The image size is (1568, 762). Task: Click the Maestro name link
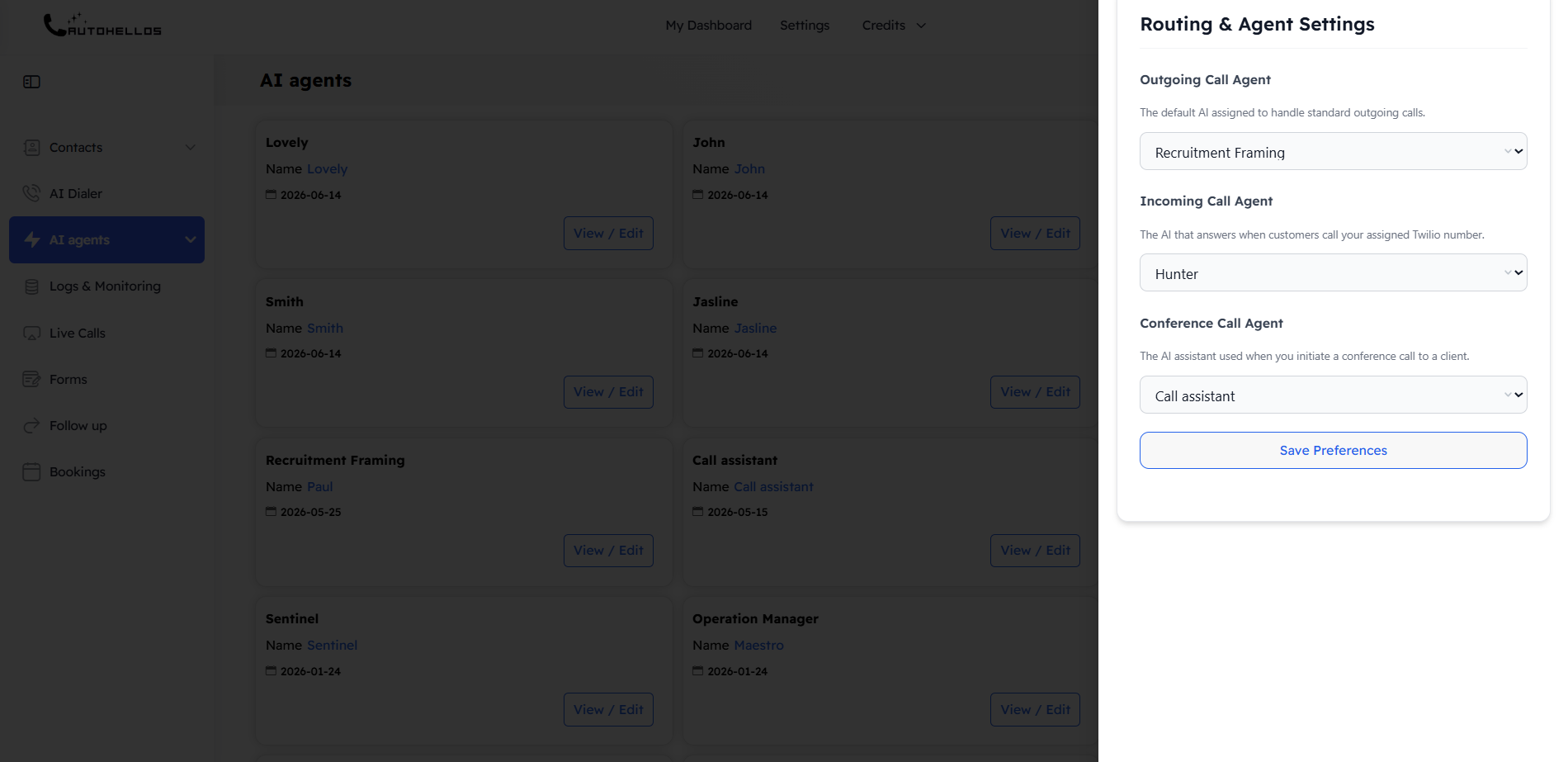[758, 646]
